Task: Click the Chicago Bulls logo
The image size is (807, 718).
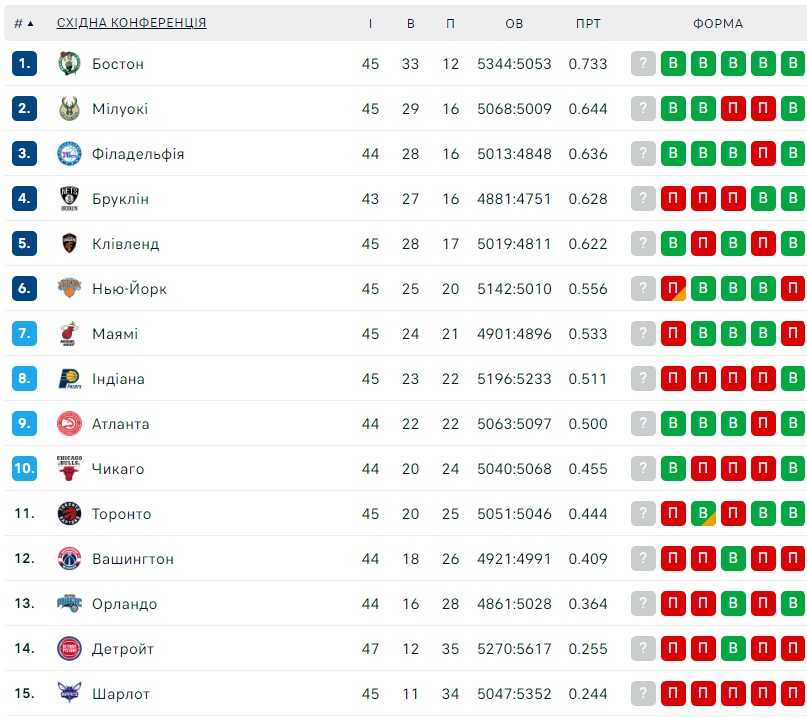Action: [69, 468]
